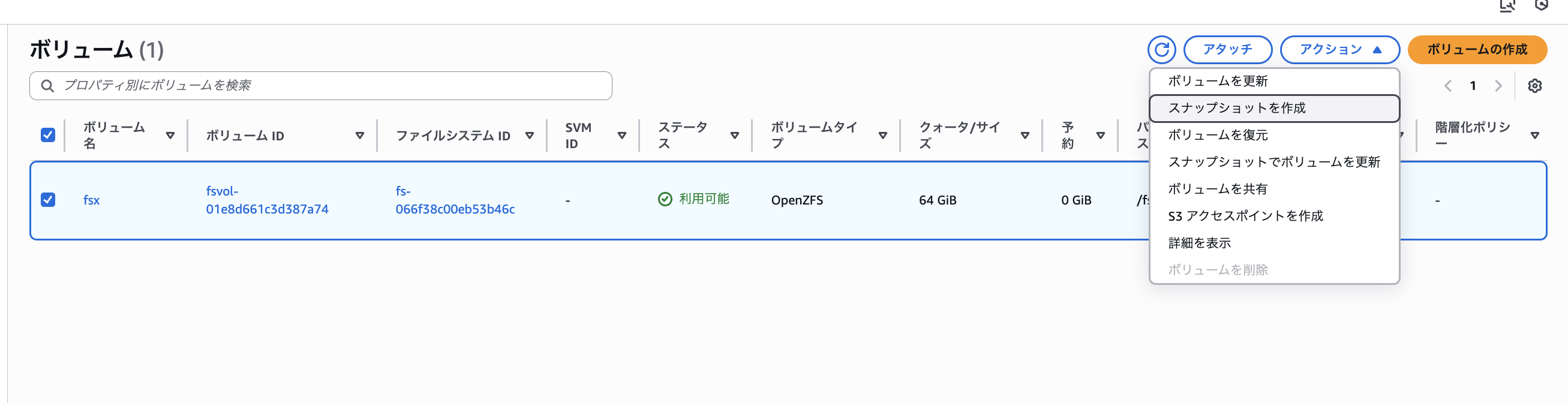This screenshot has width=1568, height=403.
Task: Click the refresh volumes icon button
Action: coord(1161,49)
